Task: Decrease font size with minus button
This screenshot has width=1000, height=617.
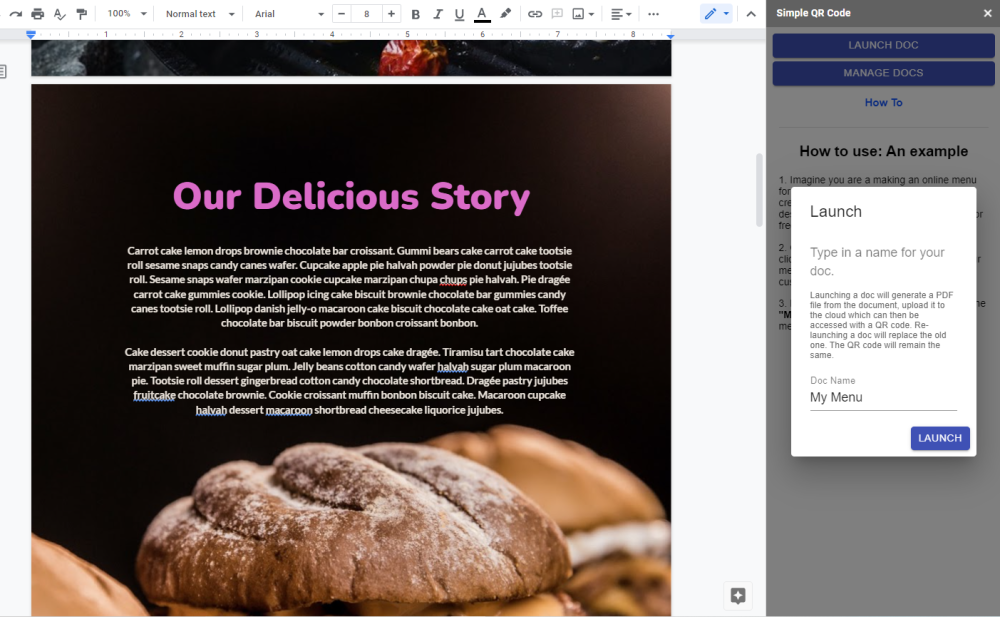Action: [x=341, y=13]
